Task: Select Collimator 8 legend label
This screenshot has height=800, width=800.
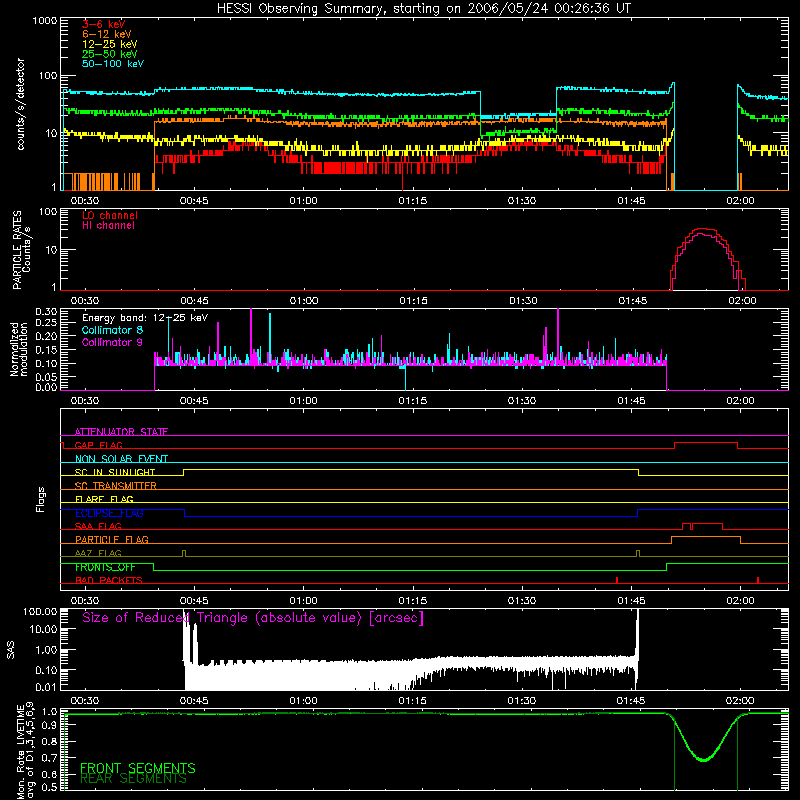Action: [112, 330]
